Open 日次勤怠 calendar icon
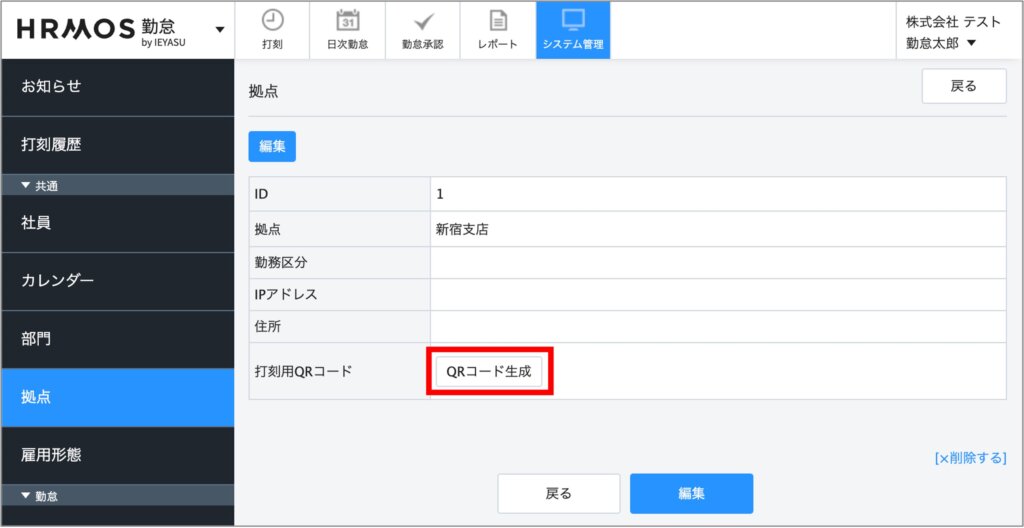 pos(347,30)
